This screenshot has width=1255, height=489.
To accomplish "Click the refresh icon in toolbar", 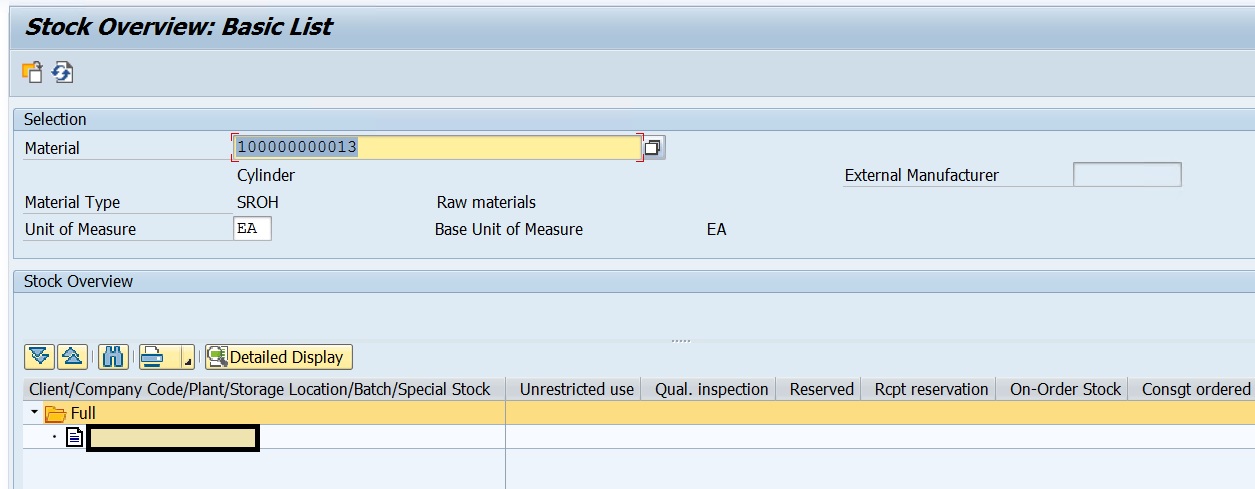I will pyautogui.click(x=63, y=72).
